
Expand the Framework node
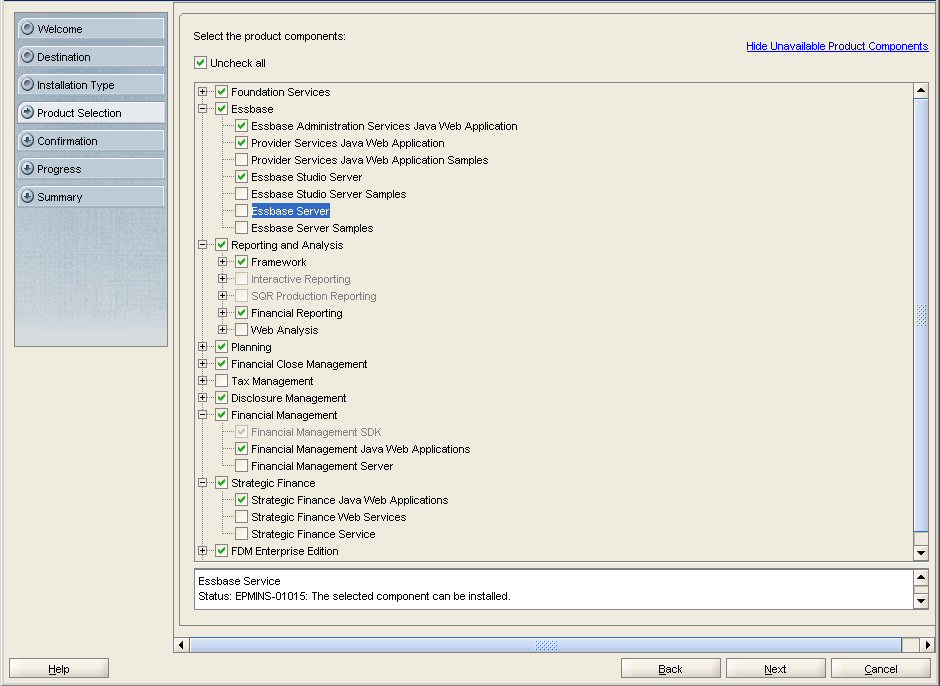click(222, 261)
